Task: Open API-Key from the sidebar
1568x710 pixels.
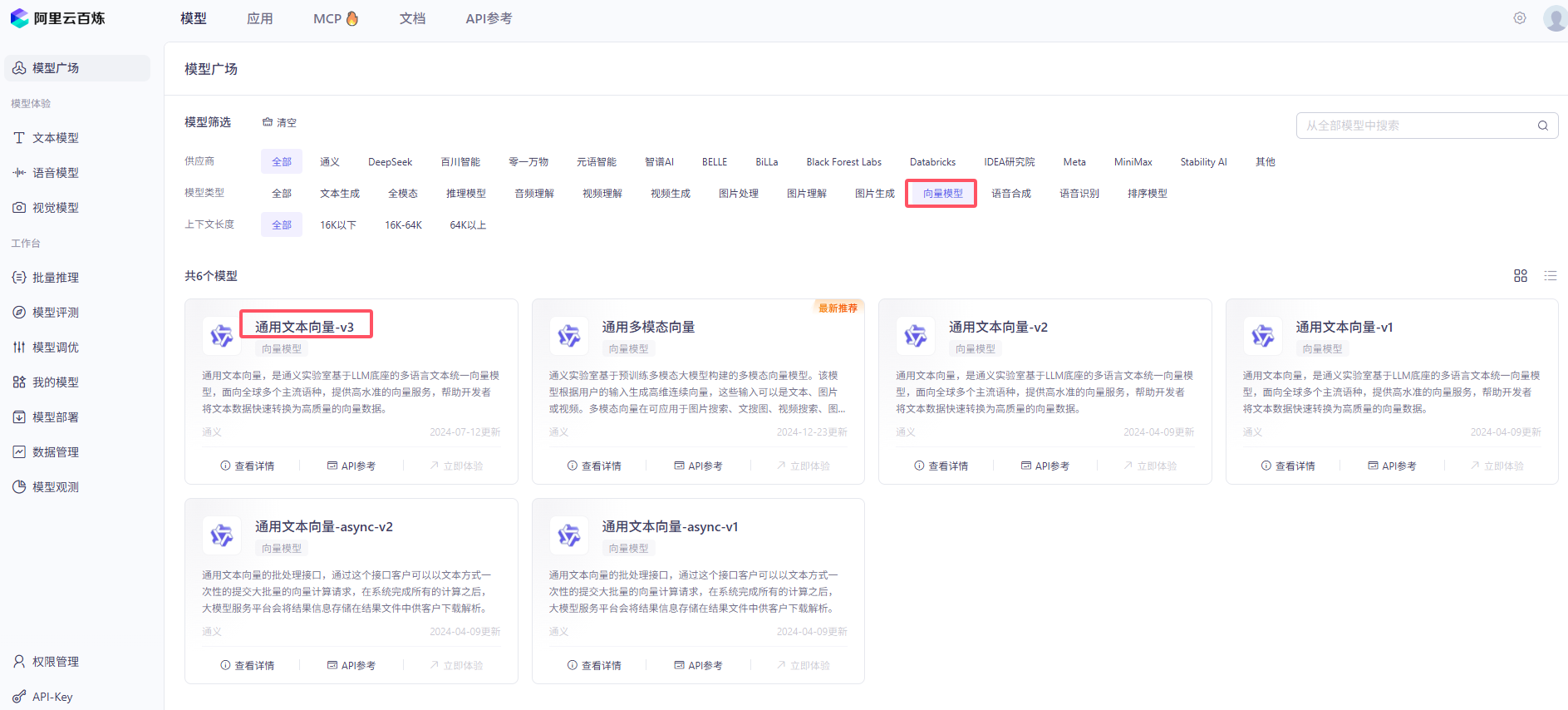Action: pos(52,697)
